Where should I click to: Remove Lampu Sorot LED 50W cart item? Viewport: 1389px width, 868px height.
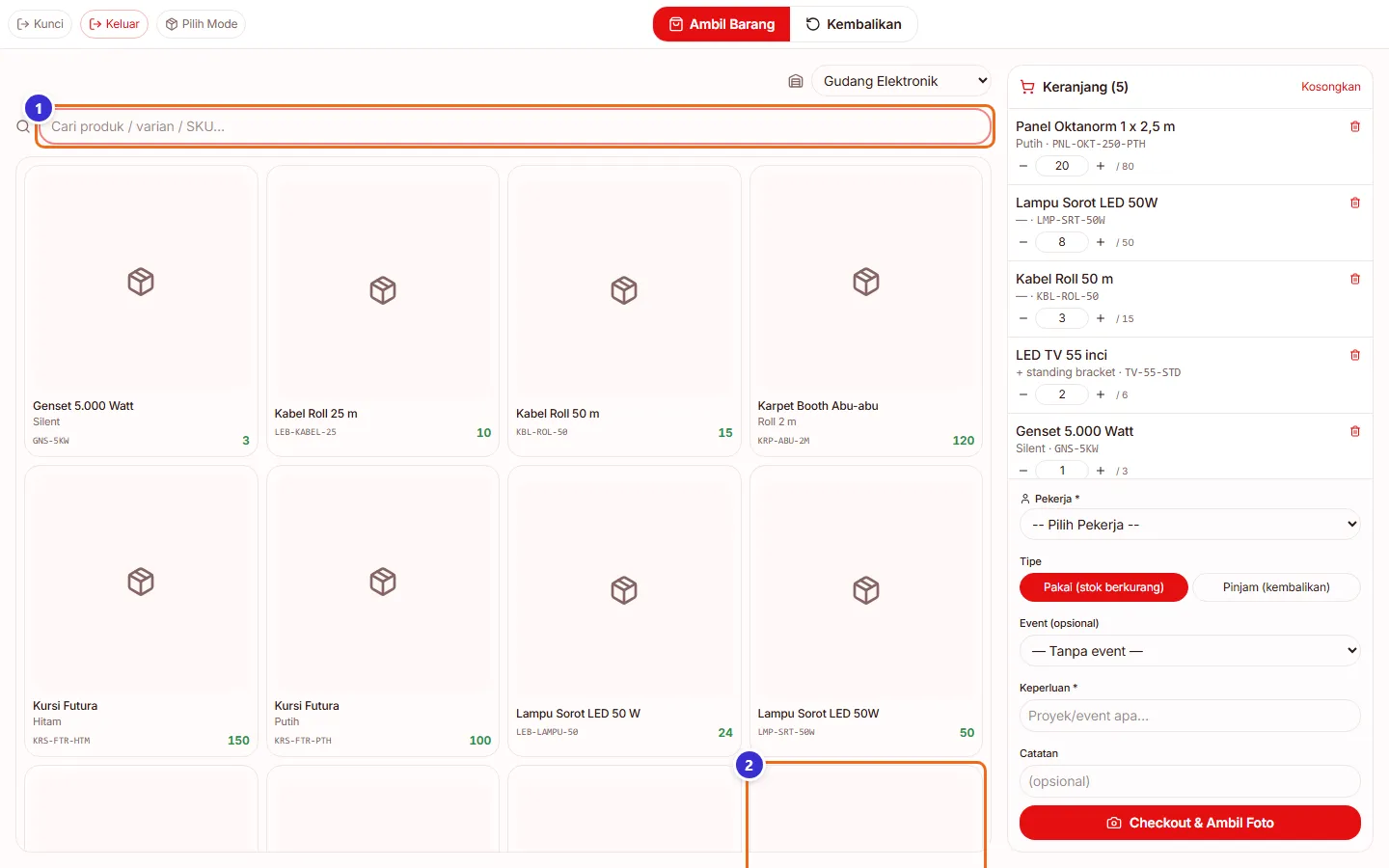1354,203
